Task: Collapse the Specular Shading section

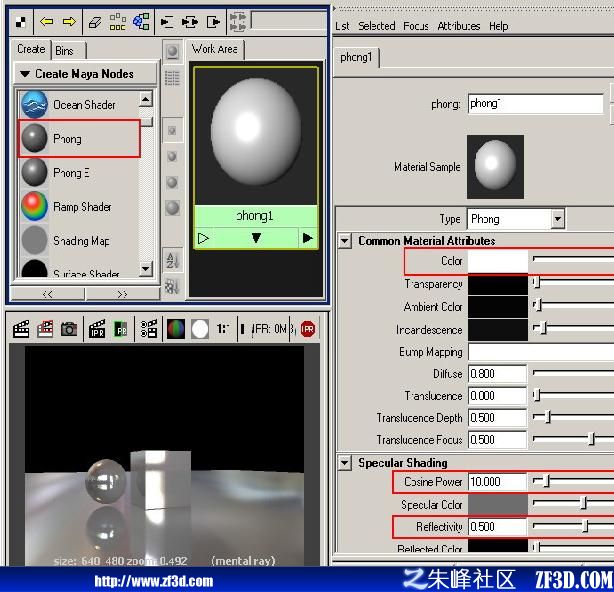Action: point(345,463)
